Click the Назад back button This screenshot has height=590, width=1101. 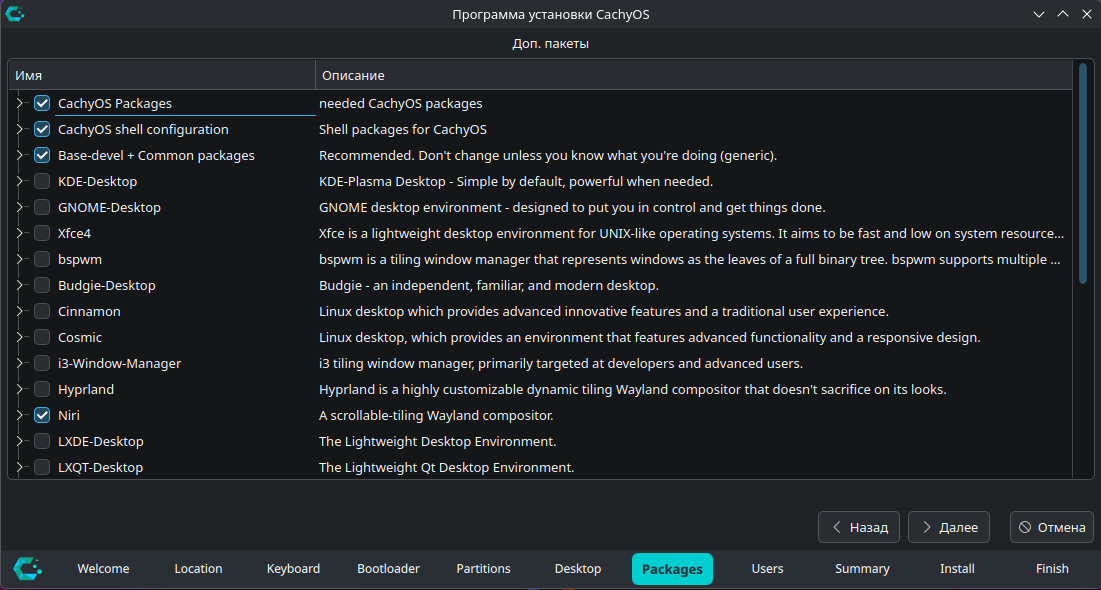coord(859,527)
